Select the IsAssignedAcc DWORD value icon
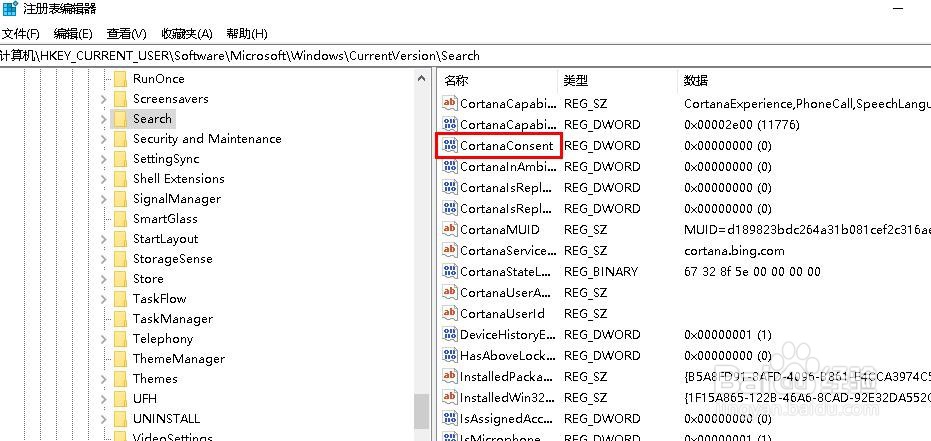 tap(450, 419)
